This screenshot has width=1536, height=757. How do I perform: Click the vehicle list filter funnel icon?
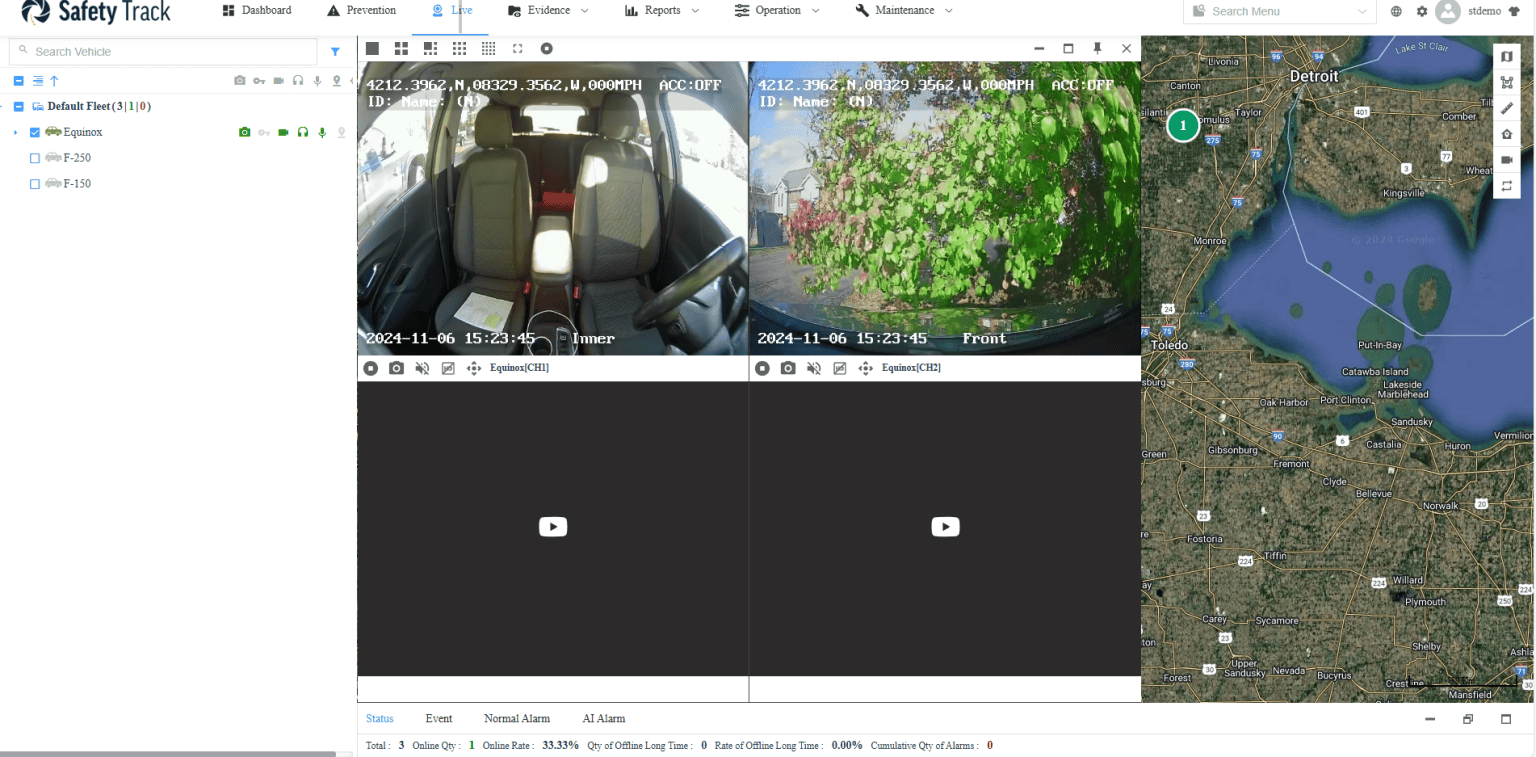pyautogui.click(x=335, y=51)
